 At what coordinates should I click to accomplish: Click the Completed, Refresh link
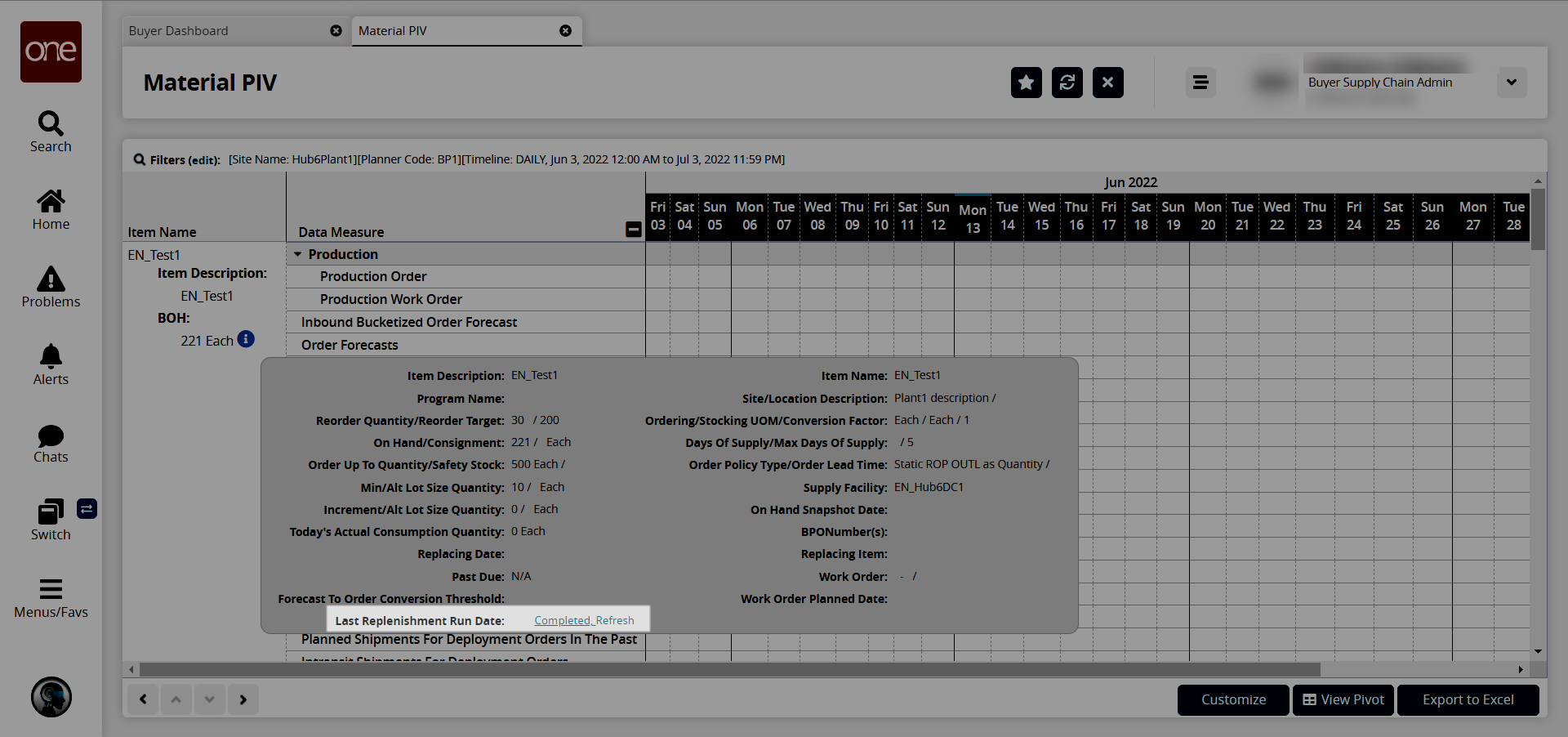(x=584, y=621)
